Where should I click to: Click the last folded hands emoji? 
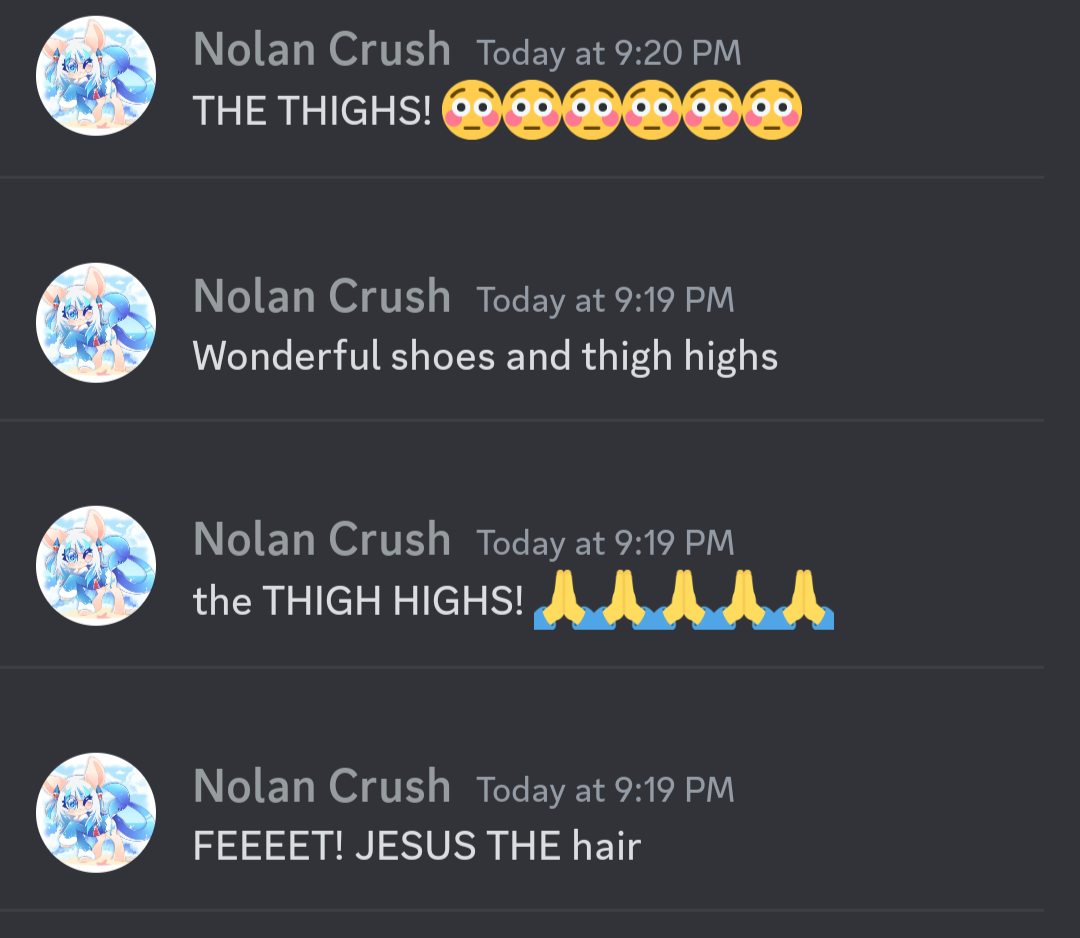click(x=804, y=599)
